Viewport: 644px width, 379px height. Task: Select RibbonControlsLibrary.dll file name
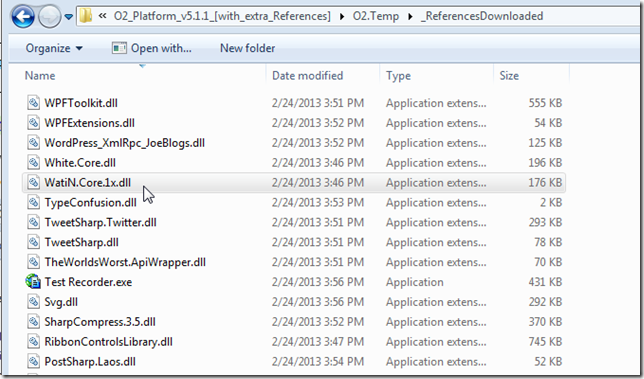tap(108, 342)
